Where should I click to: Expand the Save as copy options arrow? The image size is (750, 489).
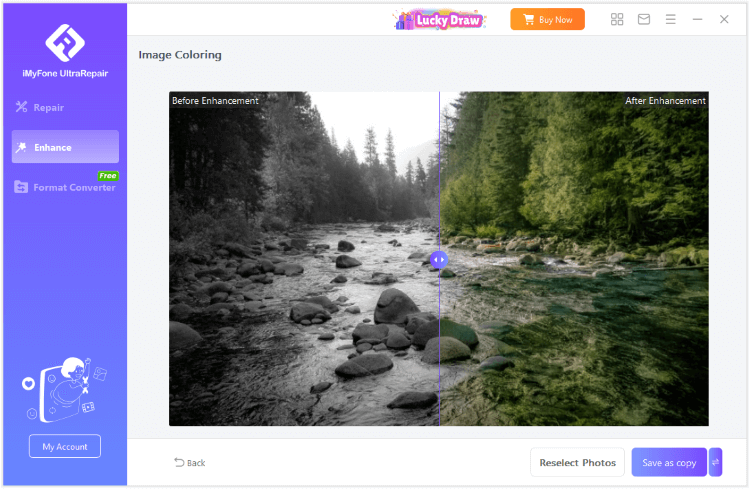tap(716, 462)
